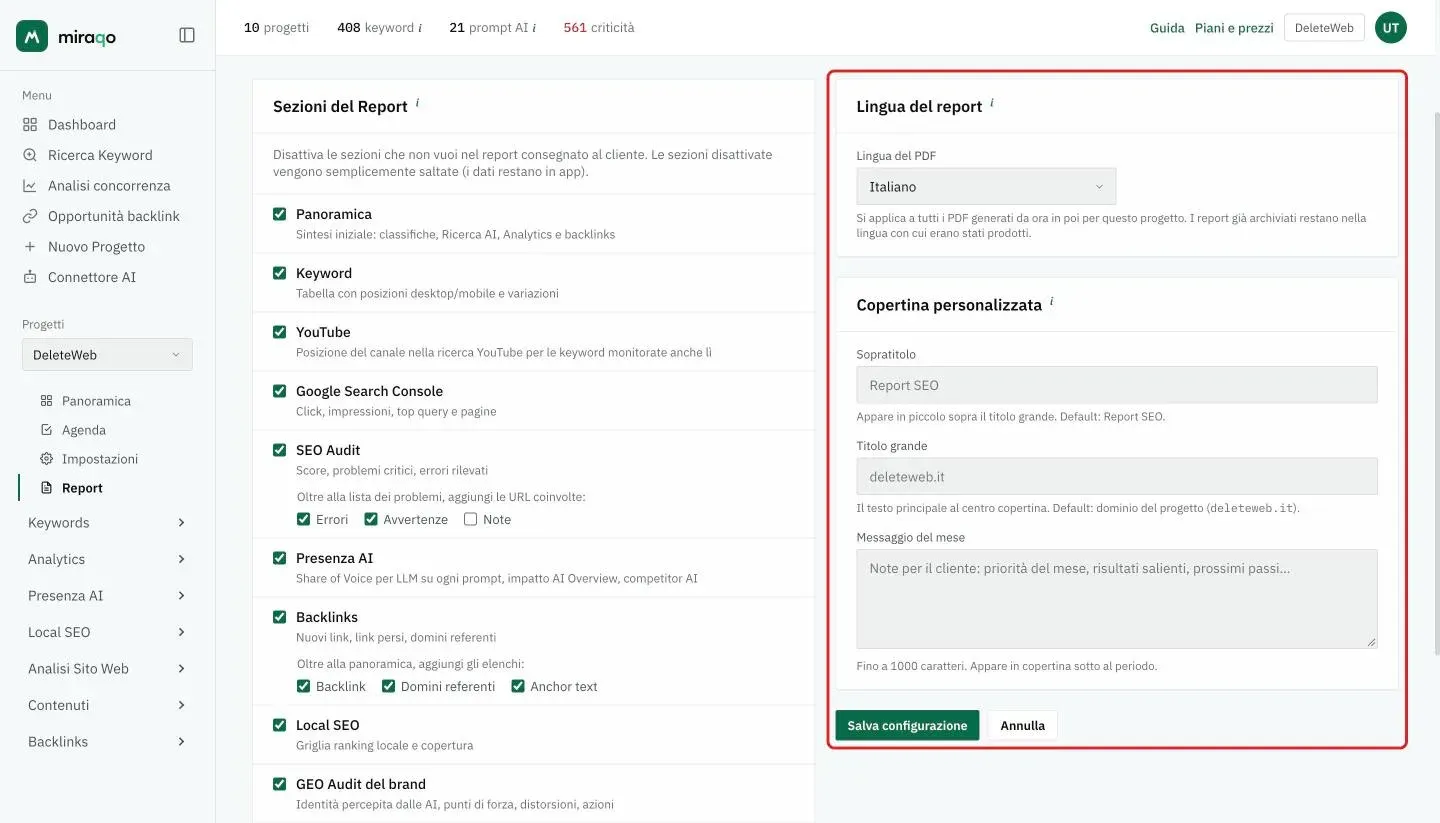This screenshot has width=1440, height=823.
Task: Open the Piani e prezzi link
Action: 1234,28
